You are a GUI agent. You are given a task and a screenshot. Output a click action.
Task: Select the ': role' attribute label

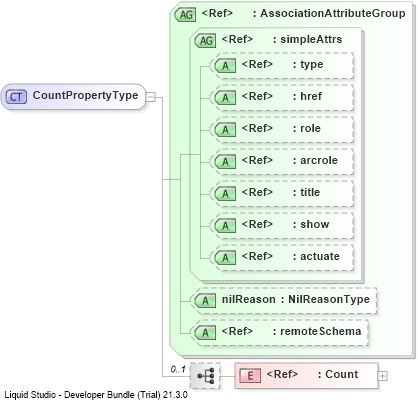(x=307, y=128)
